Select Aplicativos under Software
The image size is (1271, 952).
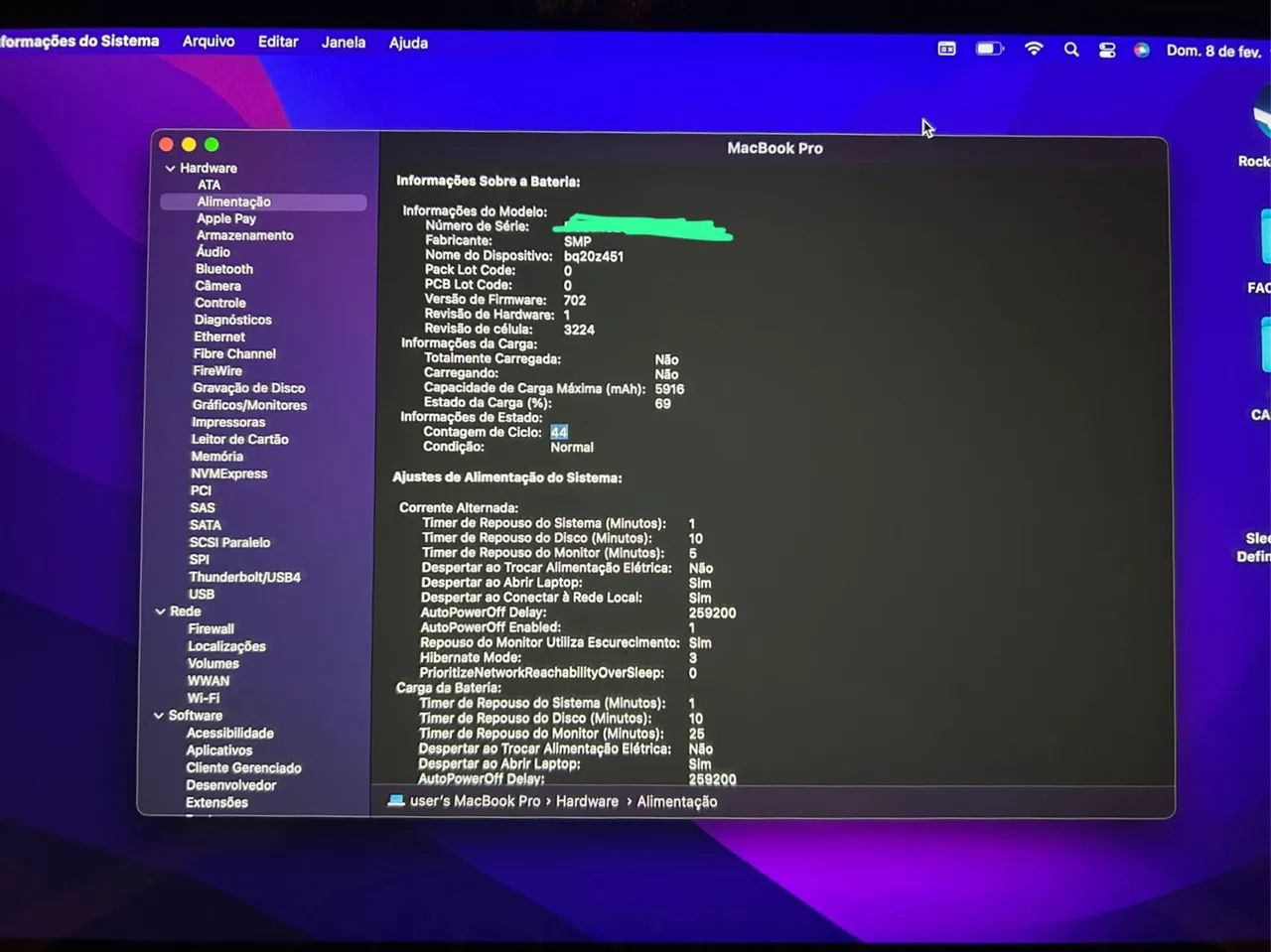(219, 750)
